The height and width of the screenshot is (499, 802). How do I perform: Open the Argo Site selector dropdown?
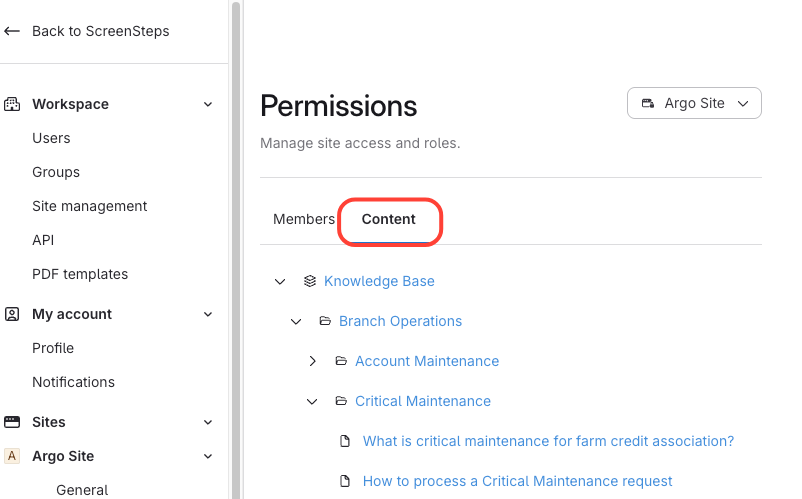[694, 103]
